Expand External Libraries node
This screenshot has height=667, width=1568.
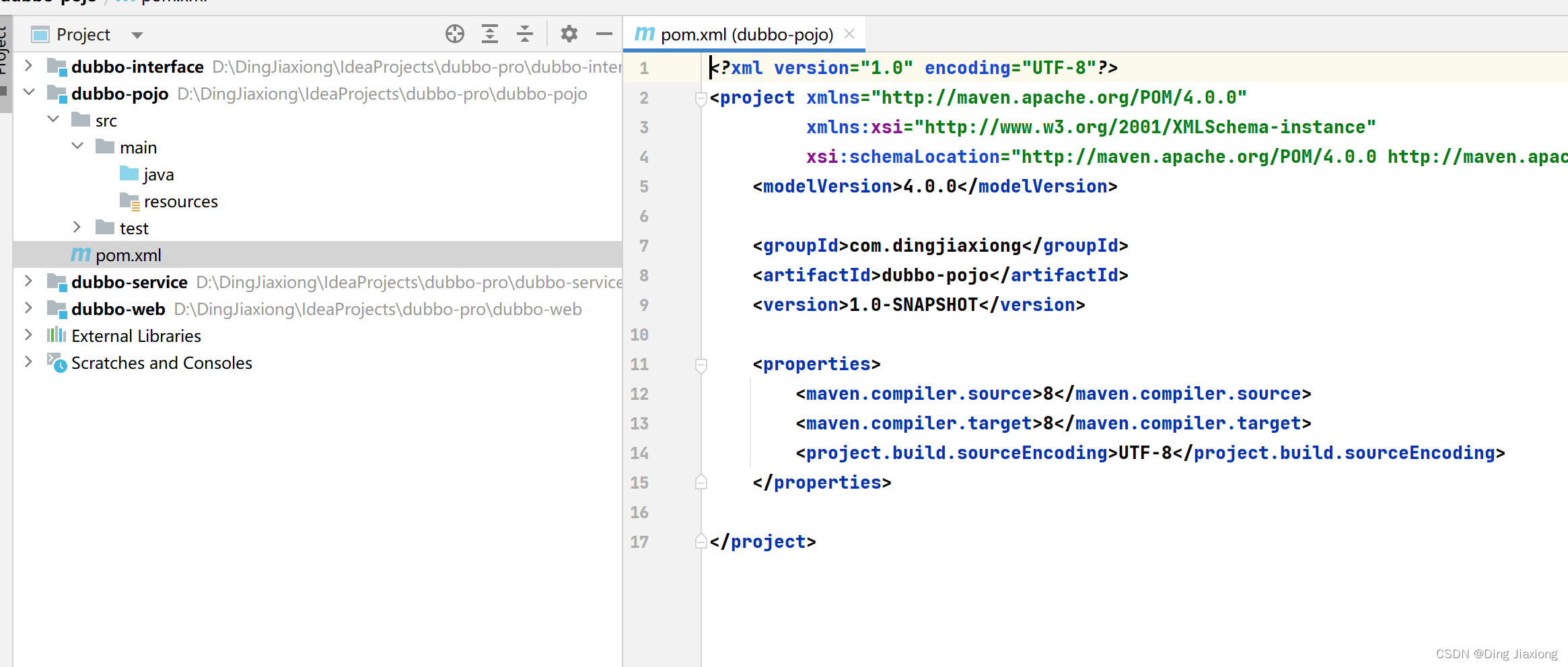tap(28, 335)
